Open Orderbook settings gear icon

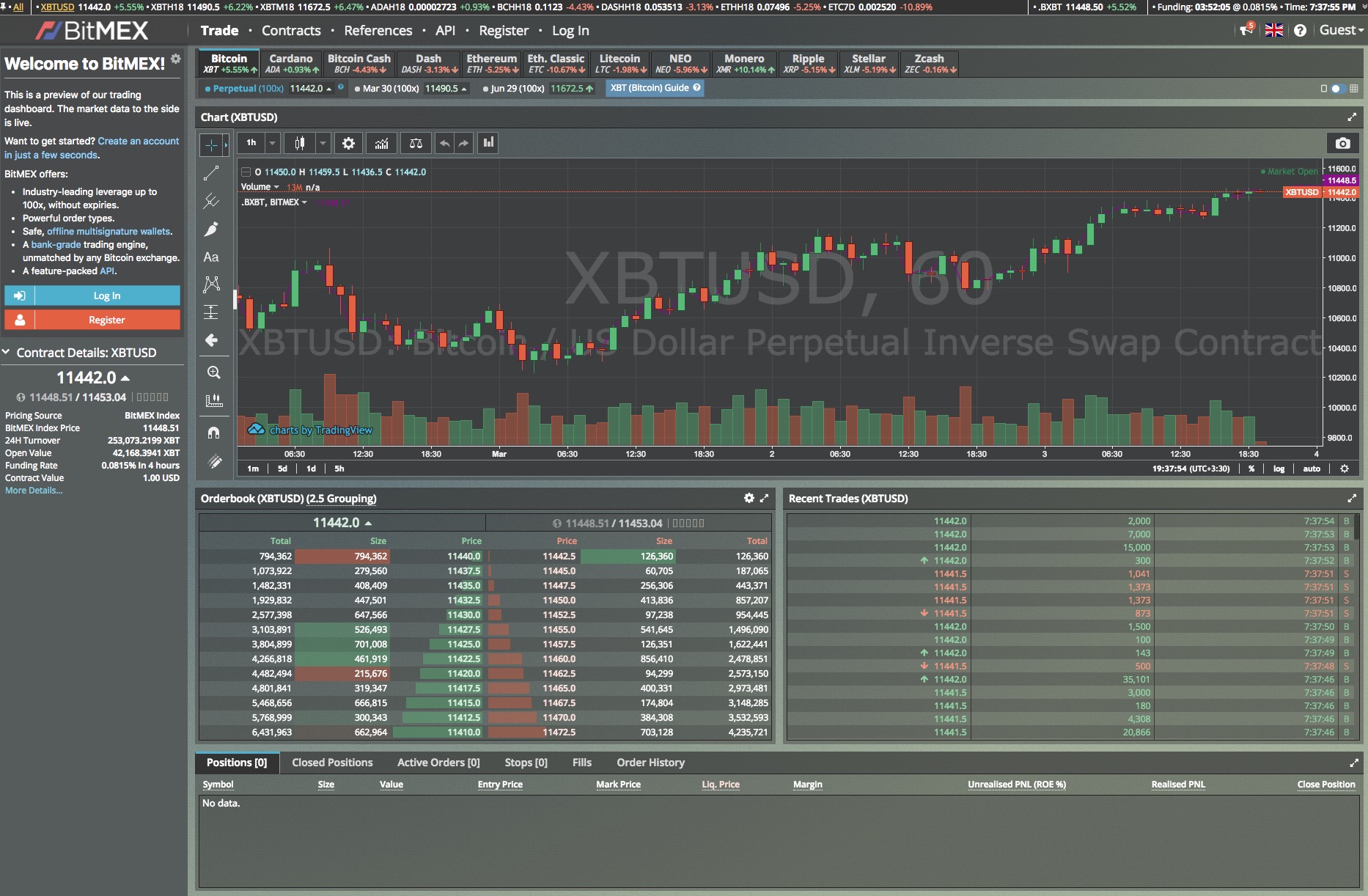coord(749,498)
